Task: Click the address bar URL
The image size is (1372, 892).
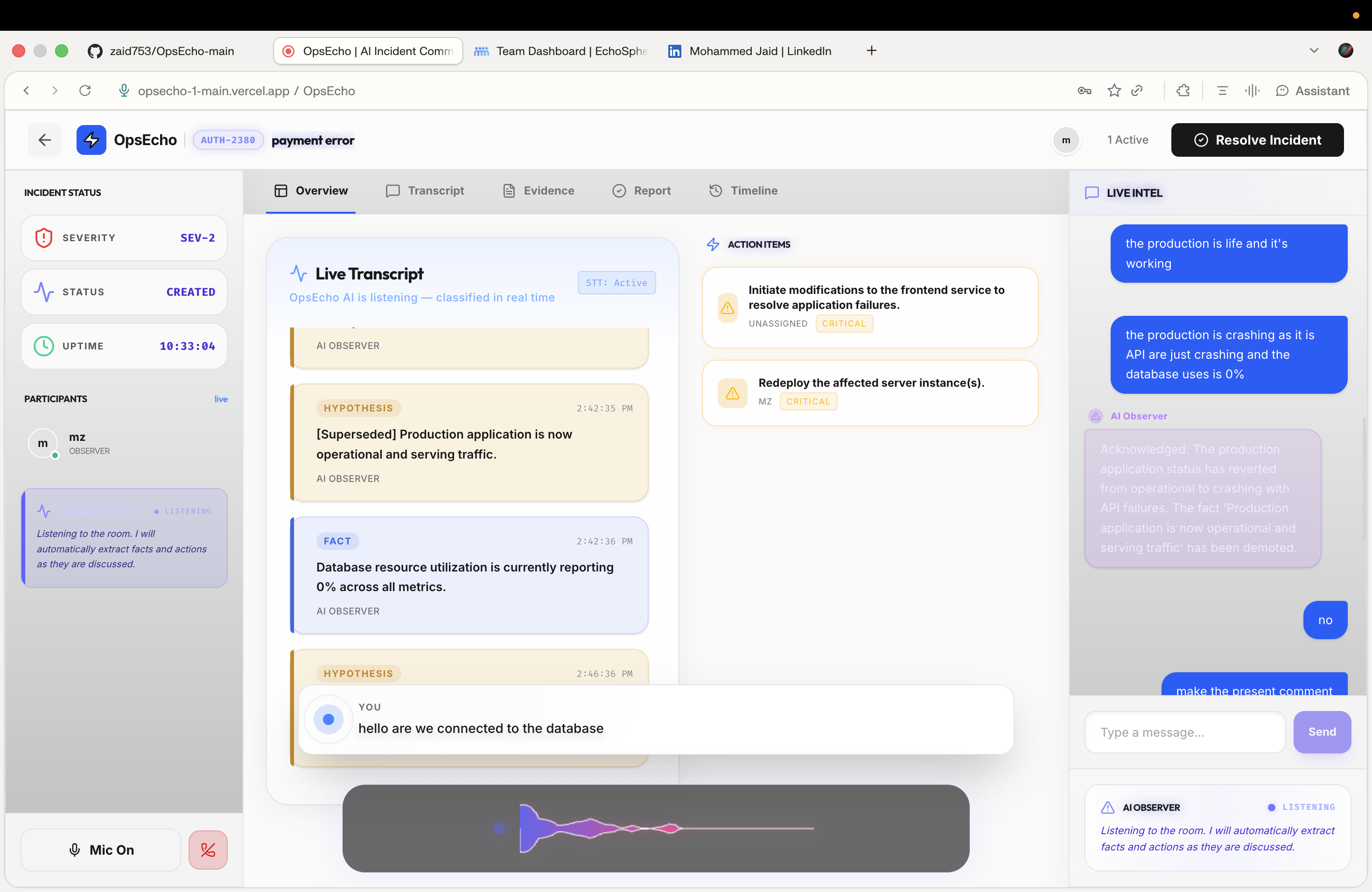Action: 246,91
